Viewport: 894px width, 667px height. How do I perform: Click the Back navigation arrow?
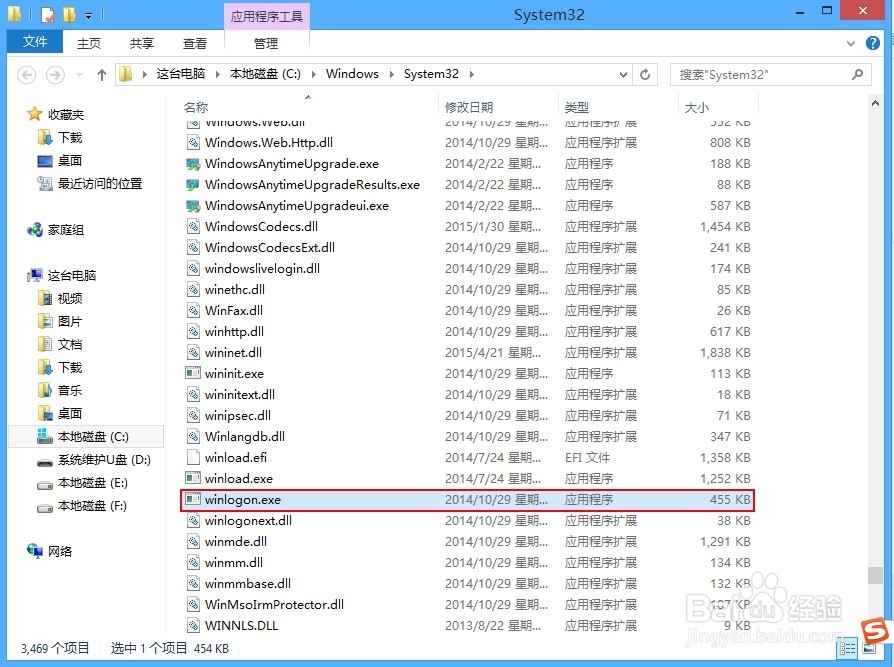tap(26, 75)
